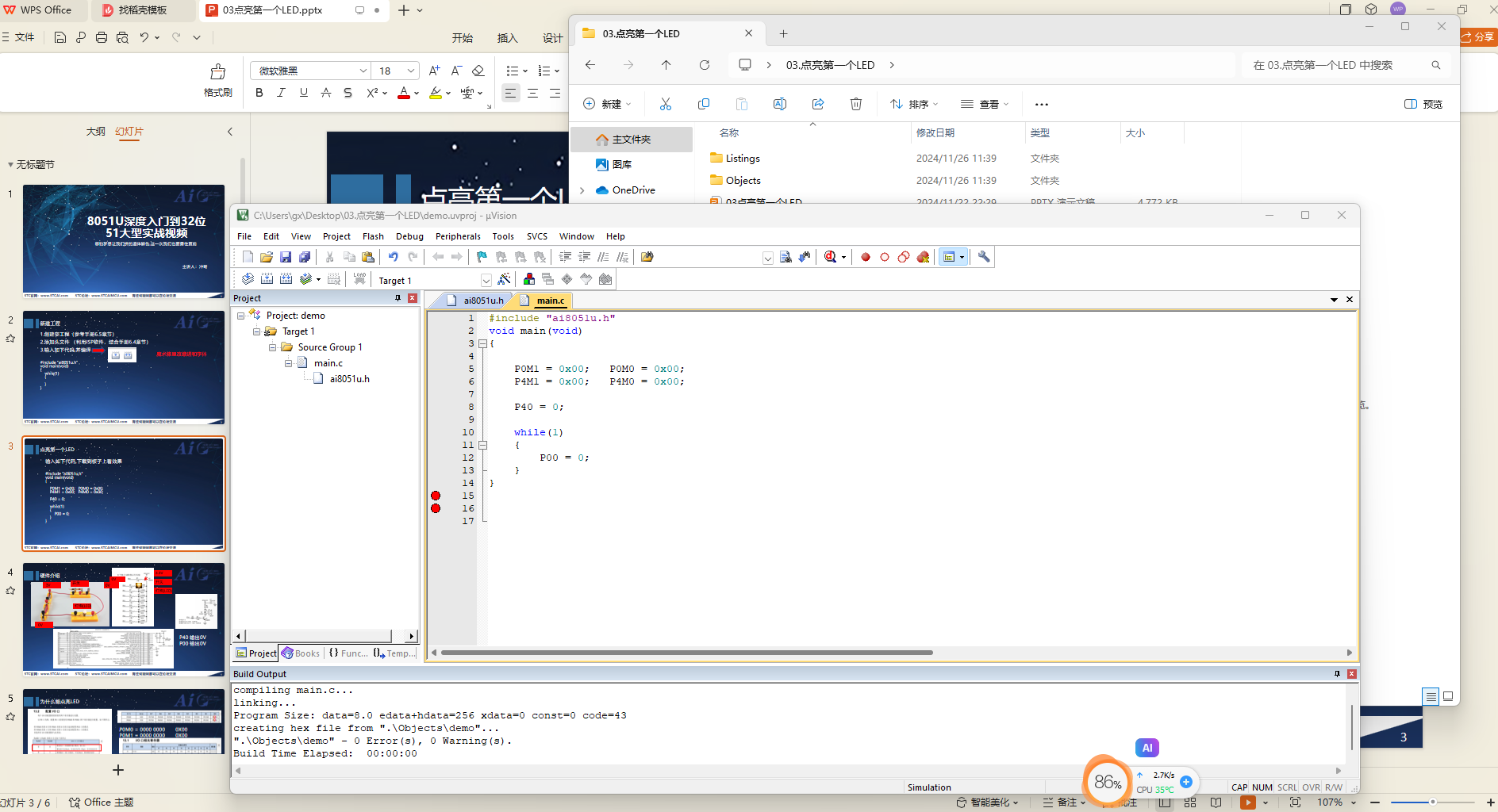Click New file icon in µVision toolbar
The image size is (1498, 812).
coord(248,257)
